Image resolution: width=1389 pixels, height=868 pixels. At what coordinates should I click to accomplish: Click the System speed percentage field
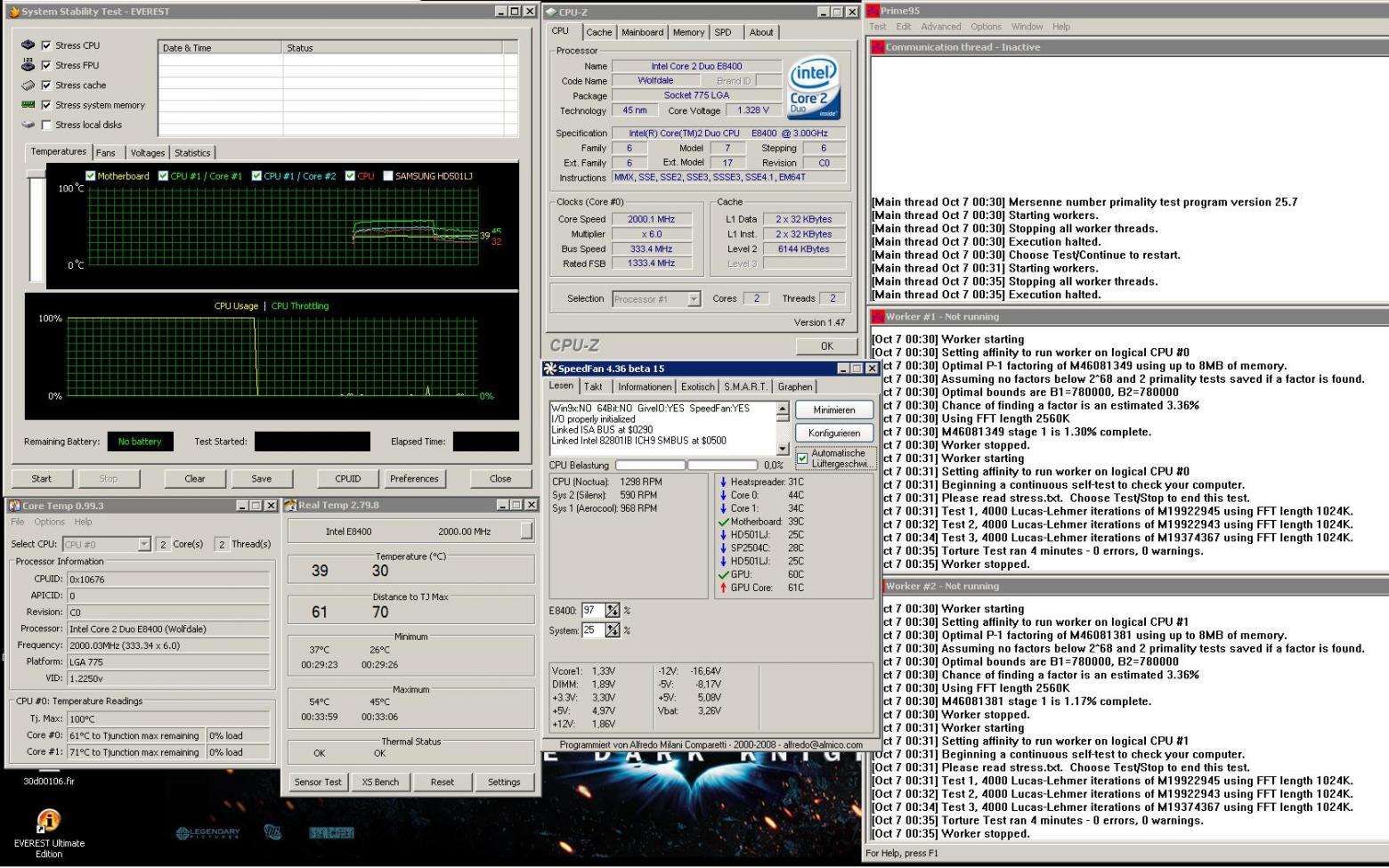click(x=592, y=630)
